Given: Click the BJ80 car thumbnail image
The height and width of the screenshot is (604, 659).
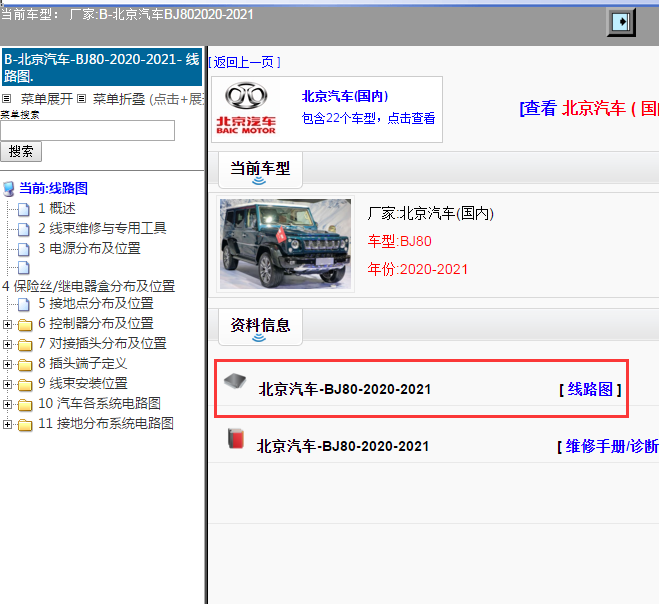Looking at the screenshot, I should click(285, 244).
